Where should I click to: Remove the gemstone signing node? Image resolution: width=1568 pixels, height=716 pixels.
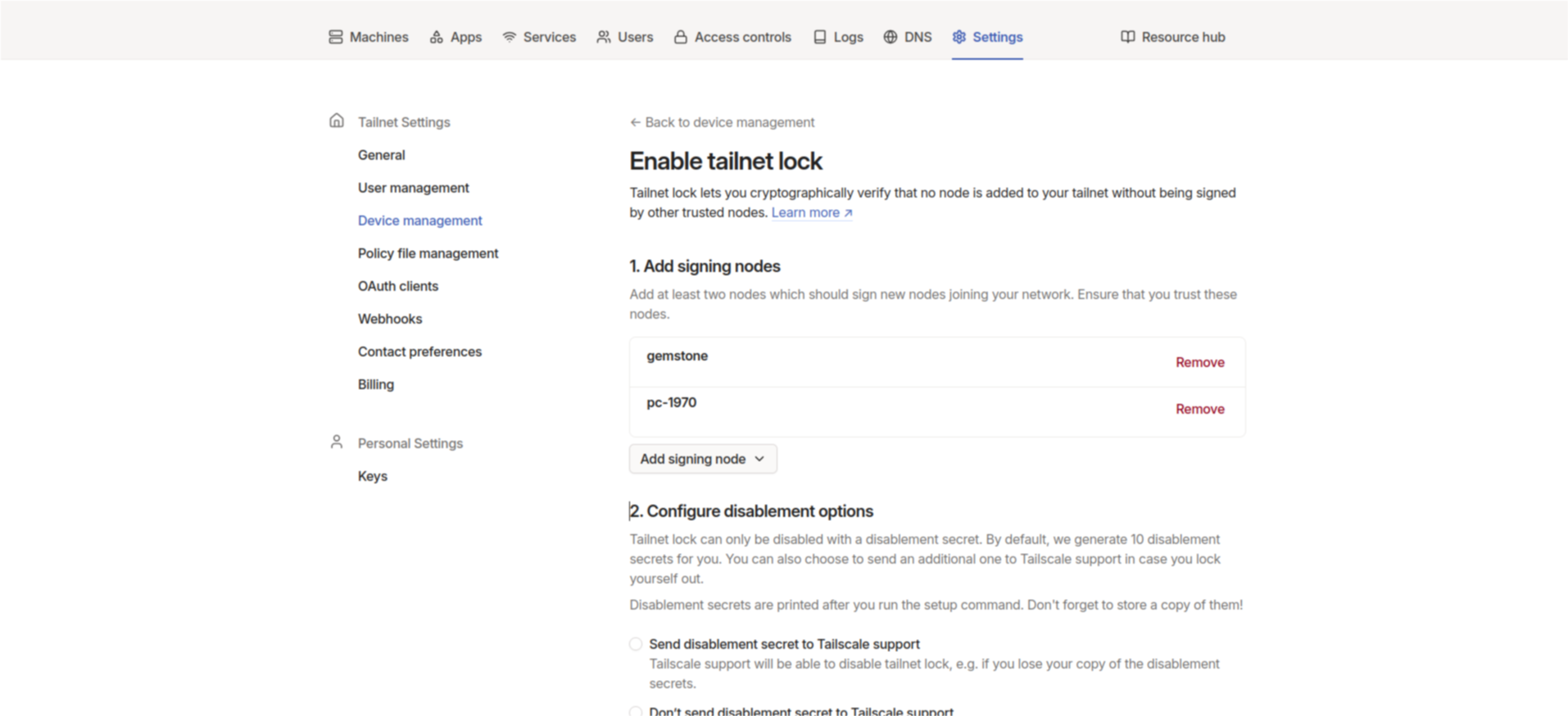coord(1200,362)
